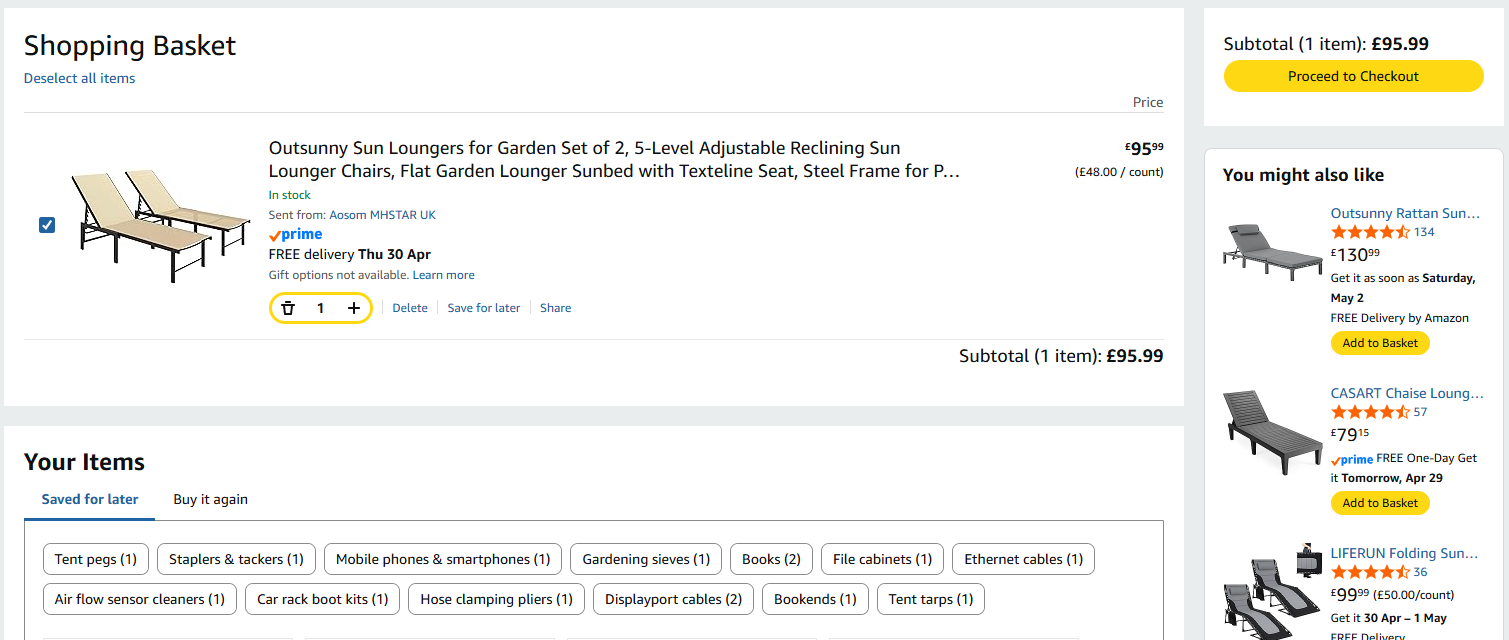Switch to the Saved for later tab
The height and width of the screenshot is (640, 1509).
pyautogui.click(x=90, y=499)
